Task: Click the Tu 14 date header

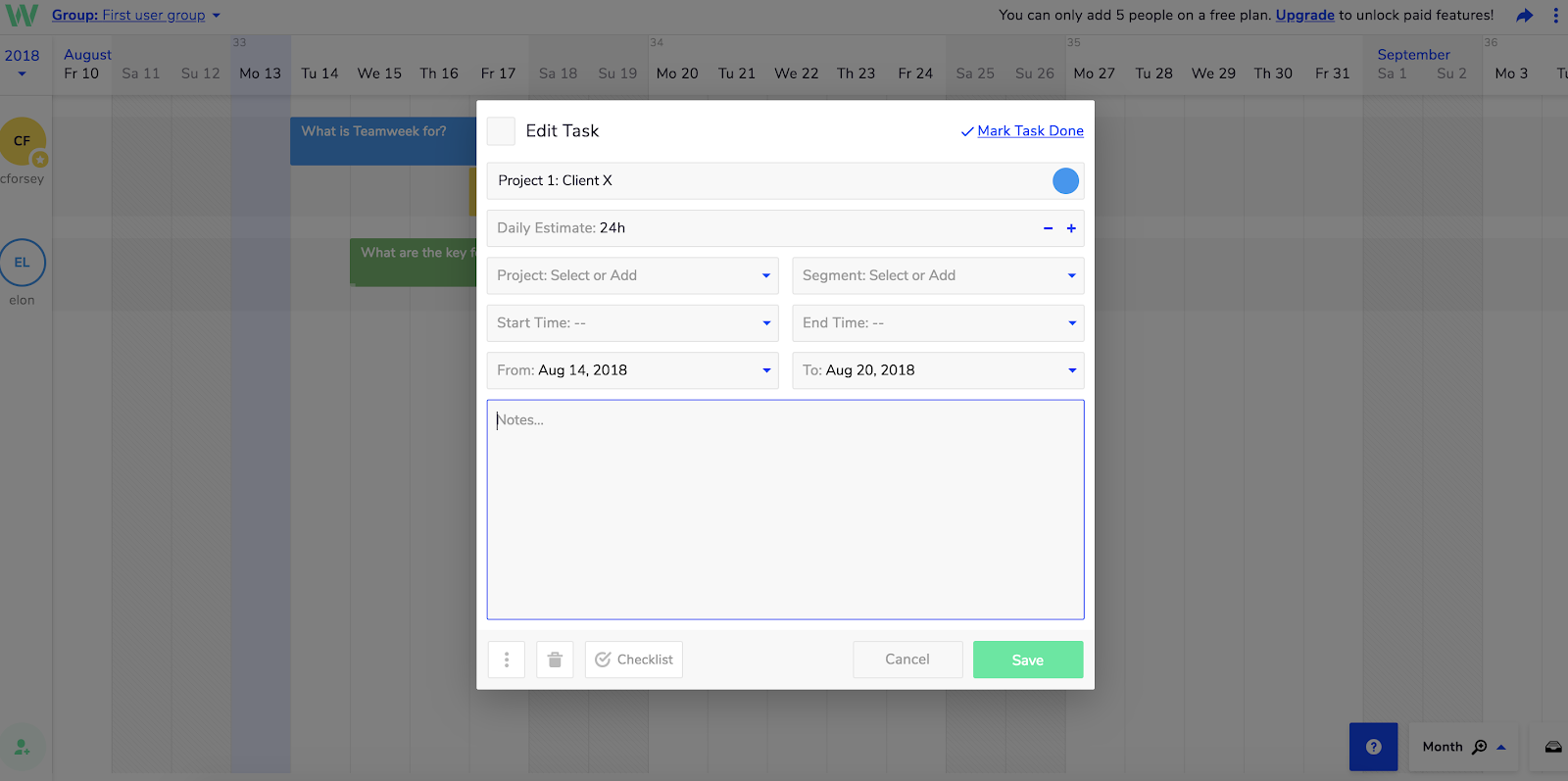Action: pyautogui.click(x=319, y=73)
